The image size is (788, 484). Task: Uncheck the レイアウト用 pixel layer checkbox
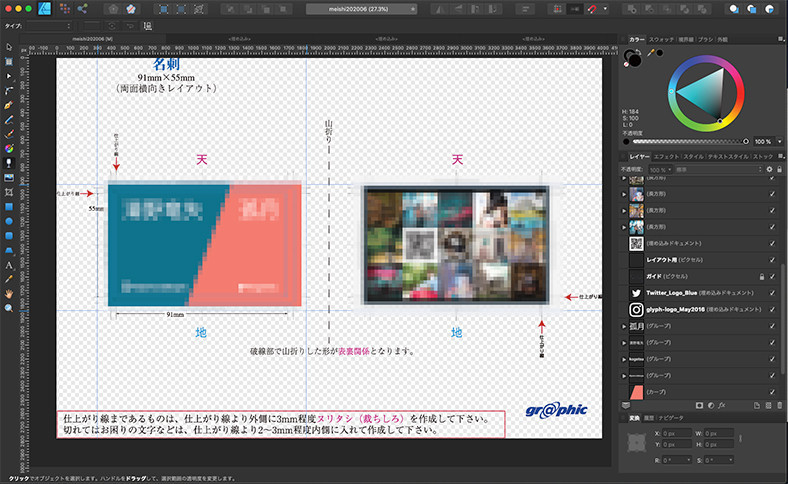point(772,260)
